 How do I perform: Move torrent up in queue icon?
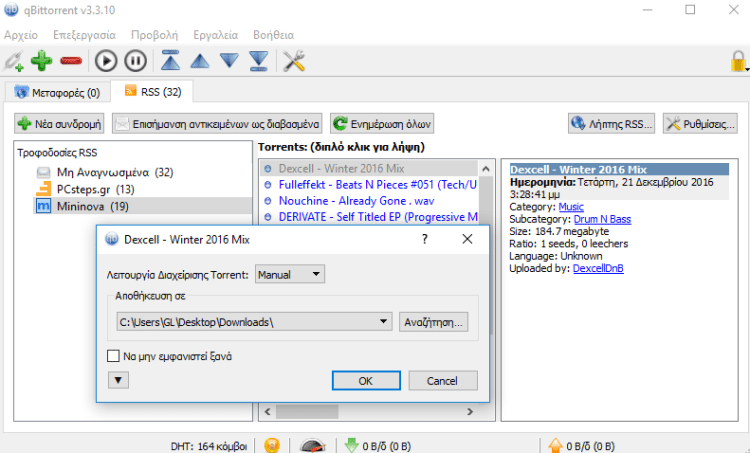[x=200, y=61]
